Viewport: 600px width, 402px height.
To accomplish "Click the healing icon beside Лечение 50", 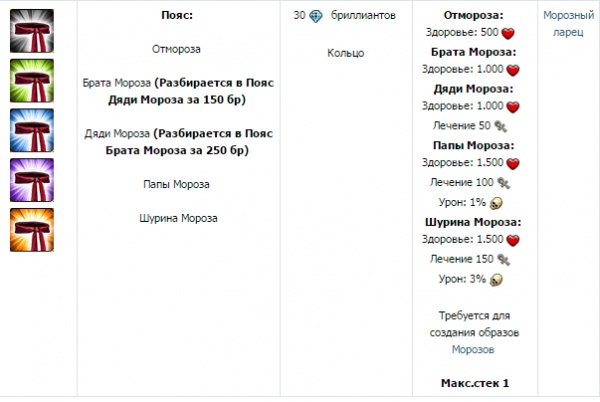I will pyautogui.click(x=501, y=126).
